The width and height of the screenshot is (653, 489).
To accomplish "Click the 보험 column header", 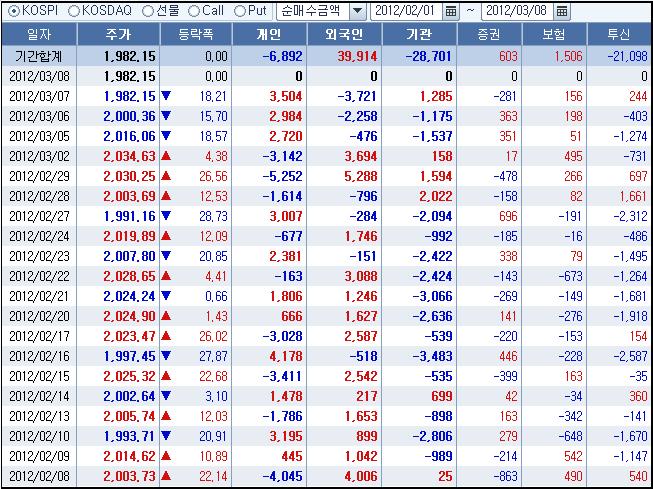I will (x=554, y=34).
